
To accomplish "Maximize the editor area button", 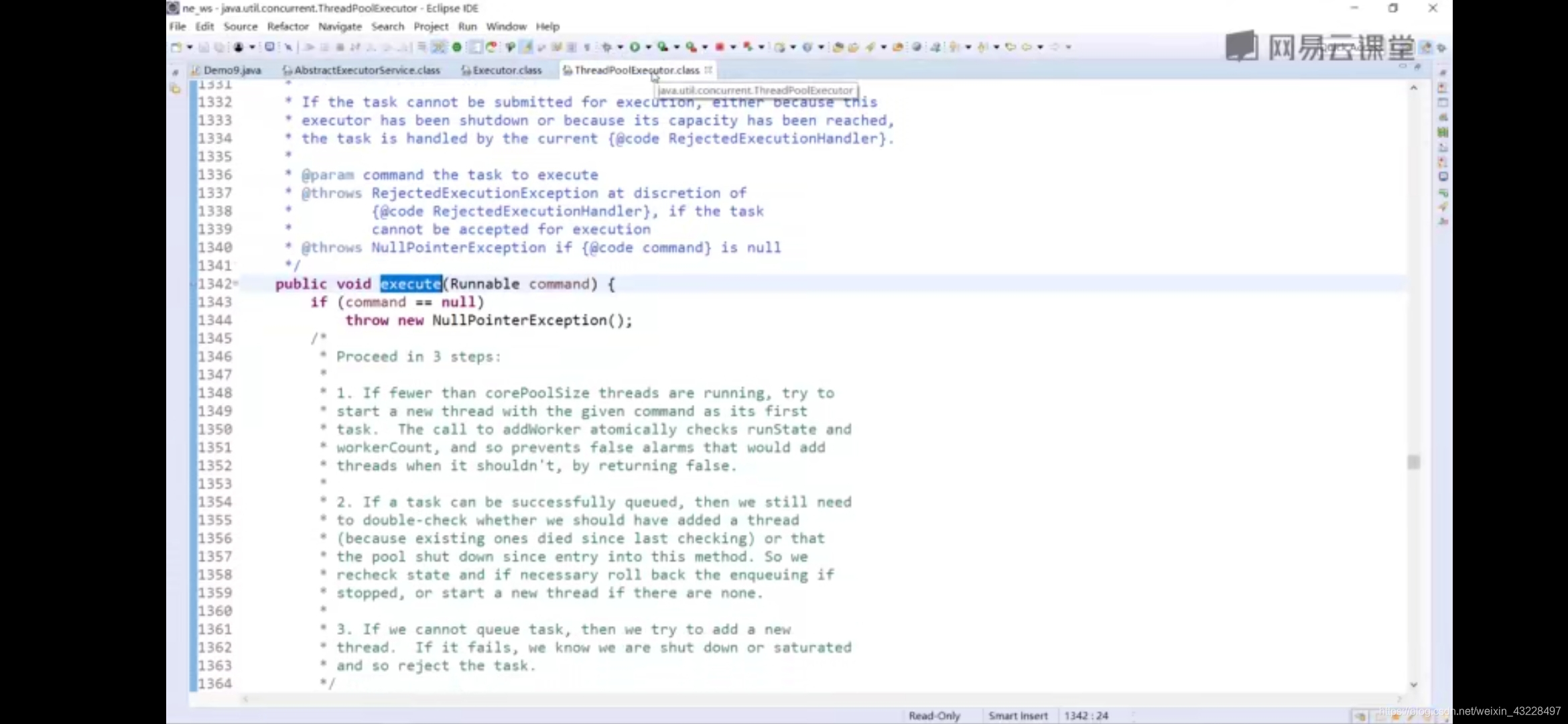I will (1417, 66).
